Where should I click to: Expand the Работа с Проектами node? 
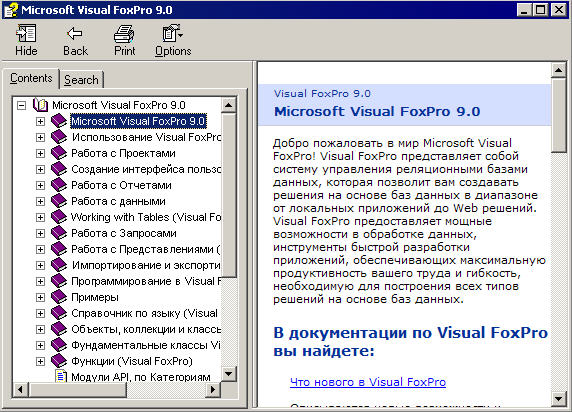coord(40,153)
